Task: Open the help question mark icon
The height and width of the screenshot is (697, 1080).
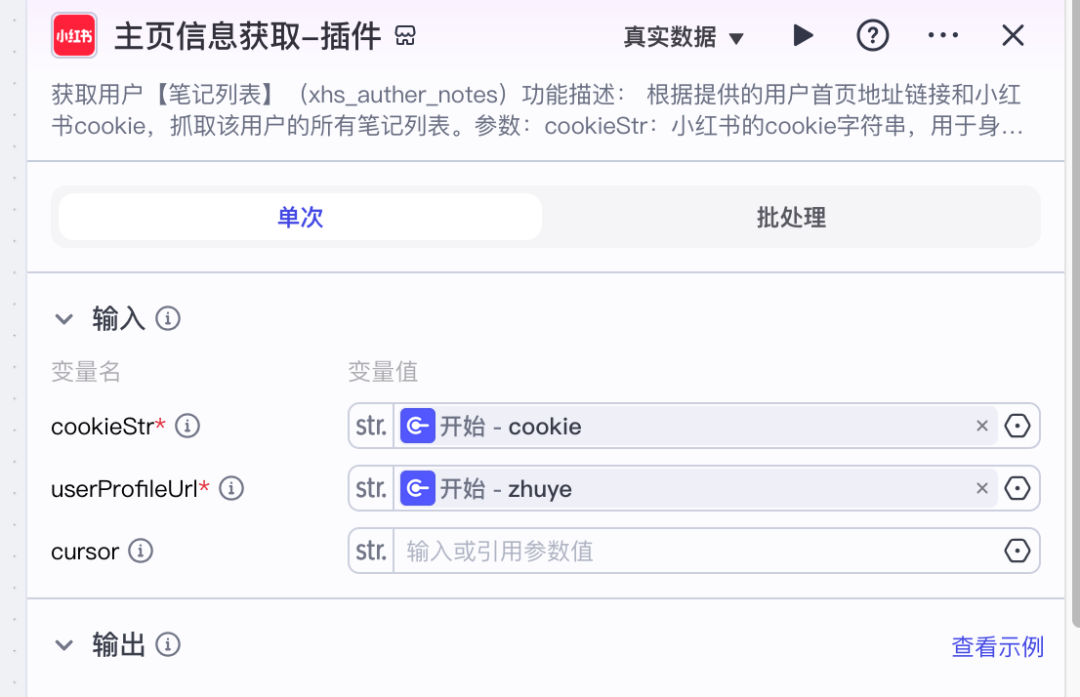Action: 873,36
